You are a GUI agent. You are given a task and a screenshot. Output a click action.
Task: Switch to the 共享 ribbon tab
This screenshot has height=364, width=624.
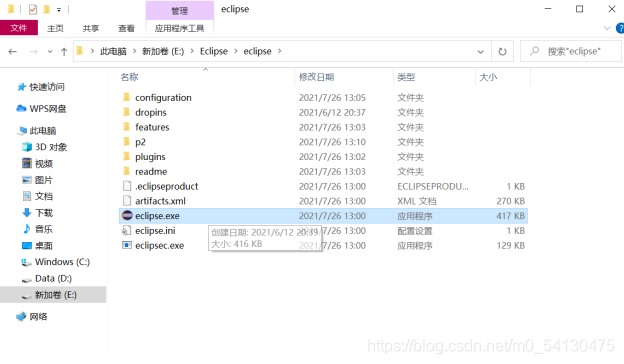click(91, 28)
